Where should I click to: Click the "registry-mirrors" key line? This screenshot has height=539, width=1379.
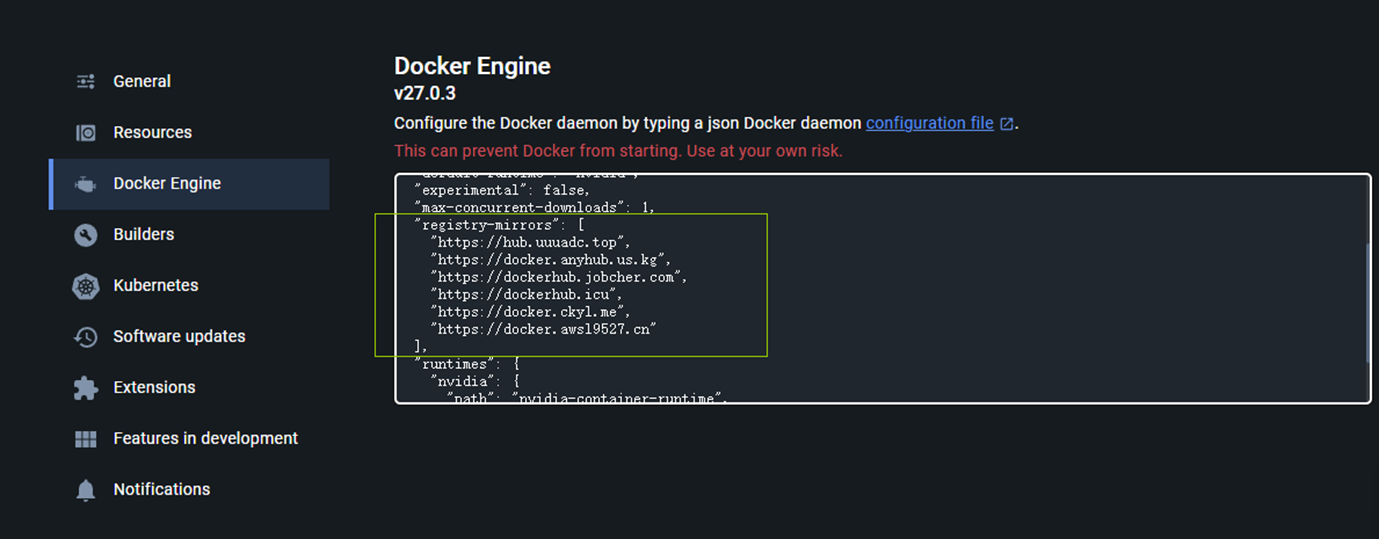[499, 225]
